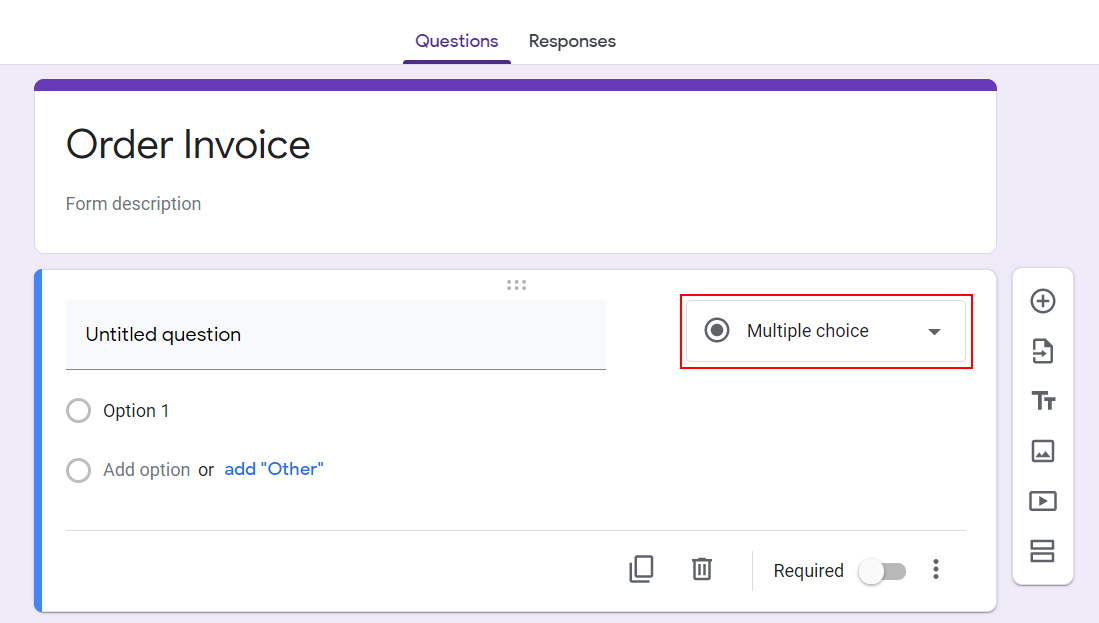Click the add "Other" link
This screenshot has height=623, width=1099.
(274, 469)
